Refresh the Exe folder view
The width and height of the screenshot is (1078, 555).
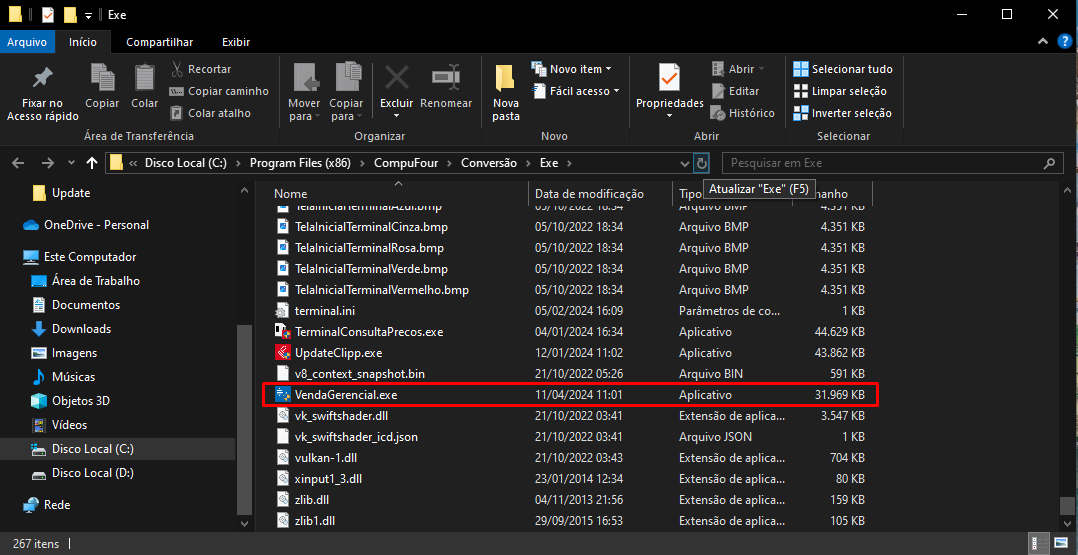click(702, 163)
